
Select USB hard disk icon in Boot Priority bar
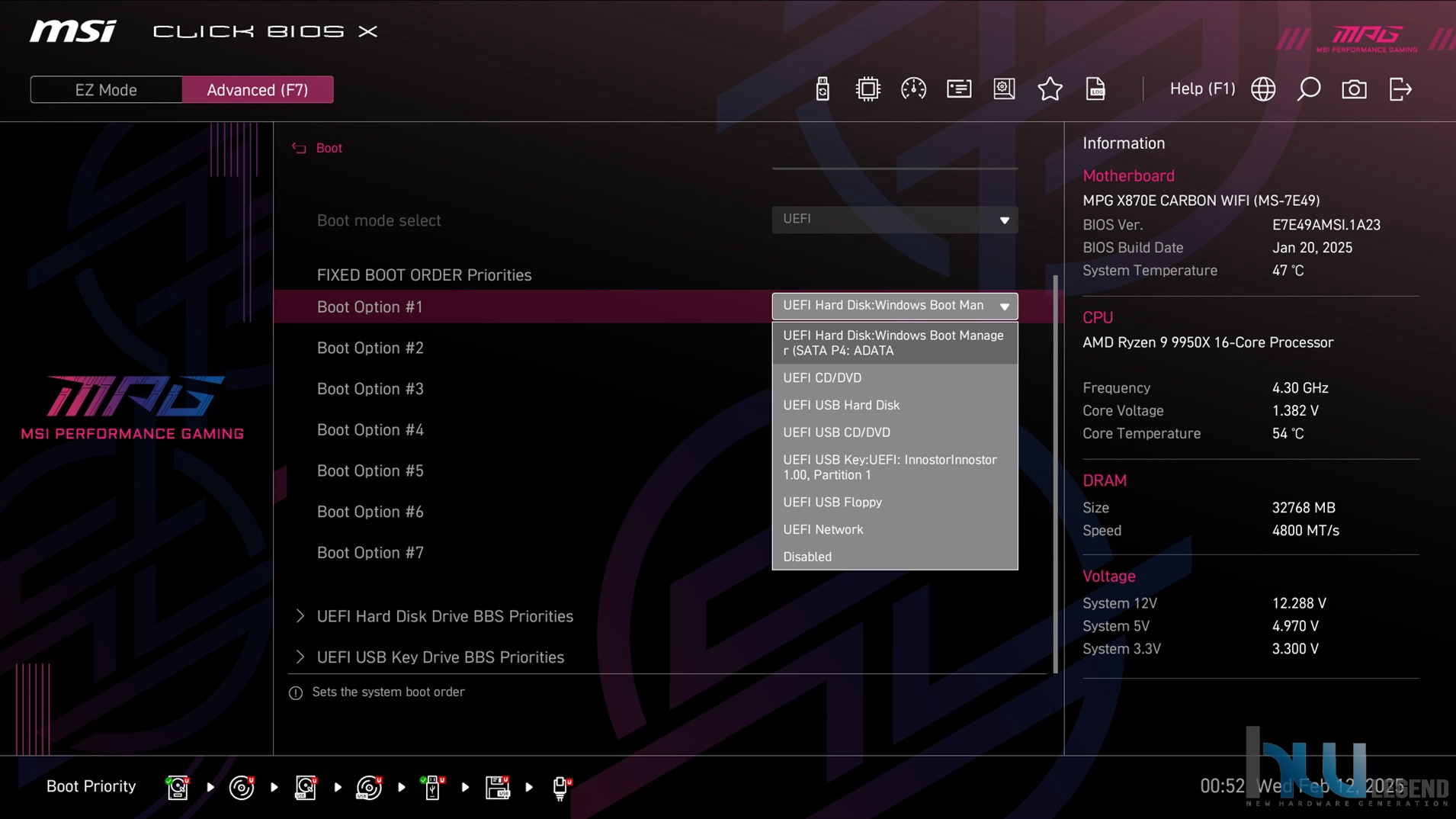306,787
